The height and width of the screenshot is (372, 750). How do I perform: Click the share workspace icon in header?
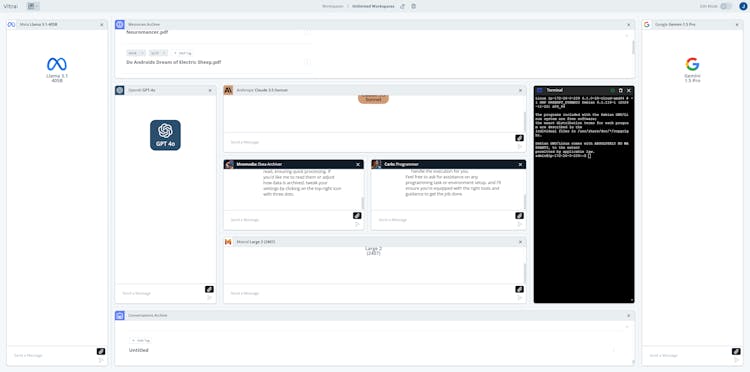402,6
